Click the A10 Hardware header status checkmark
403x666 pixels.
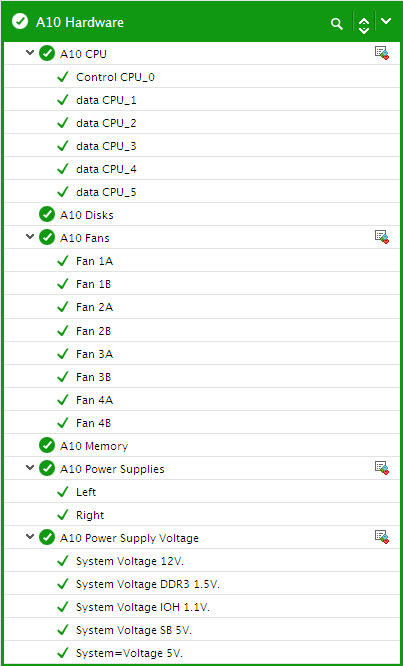[20, 21]
